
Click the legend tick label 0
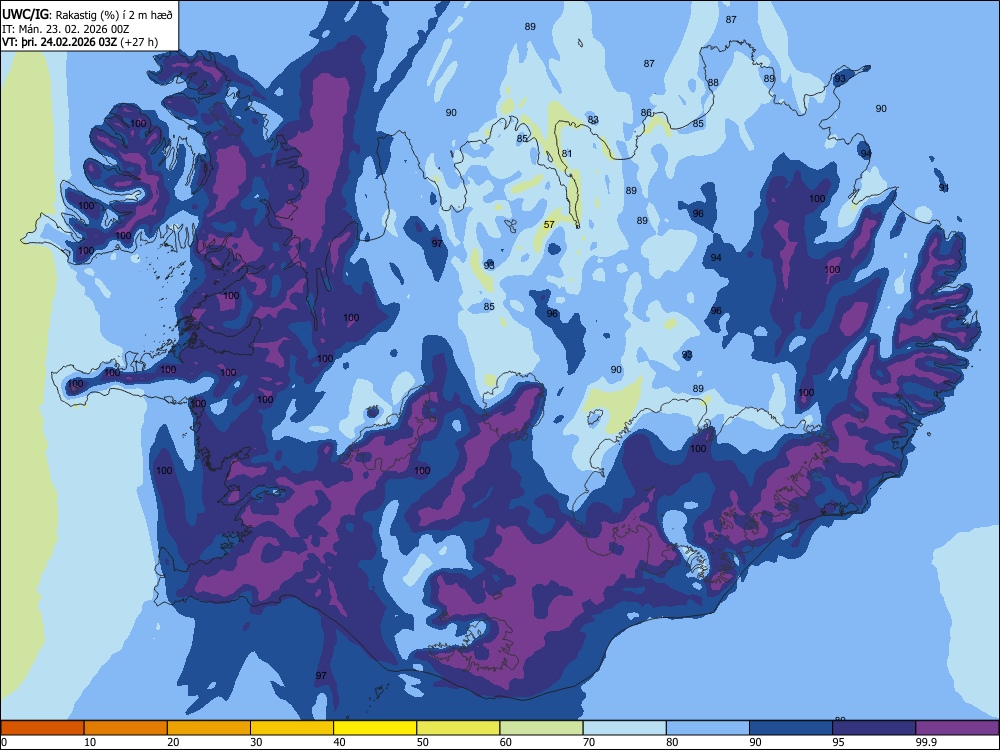[4, 742]
